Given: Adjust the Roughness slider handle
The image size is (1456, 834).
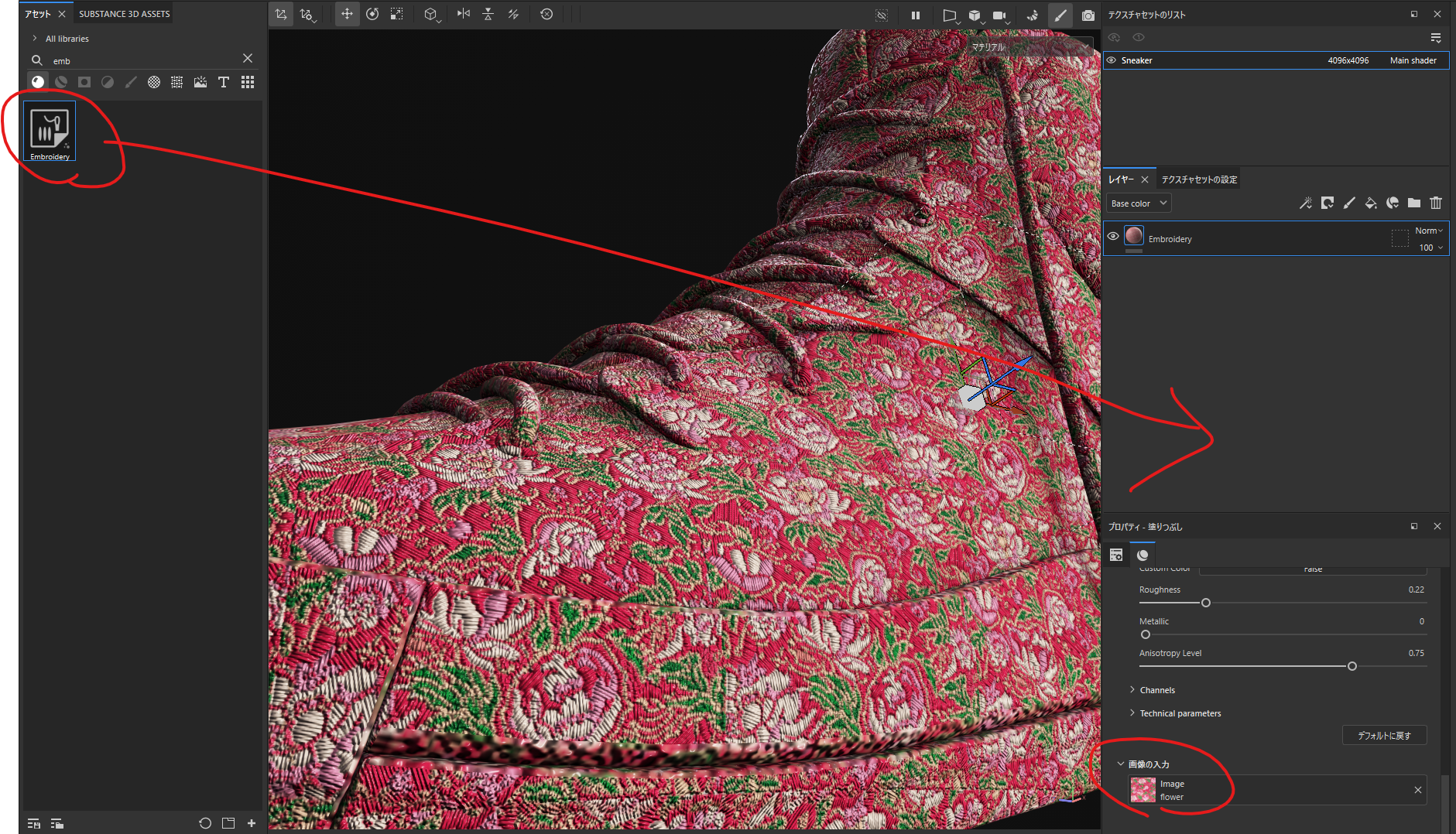Looking at the screenshot, I should click(x=1205, y=603).
